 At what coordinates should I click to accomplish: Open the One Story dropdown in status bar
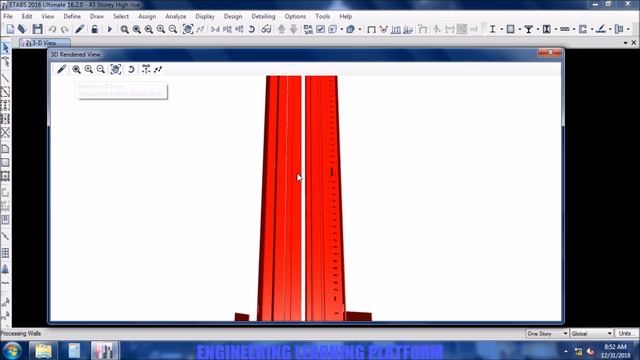547,333
